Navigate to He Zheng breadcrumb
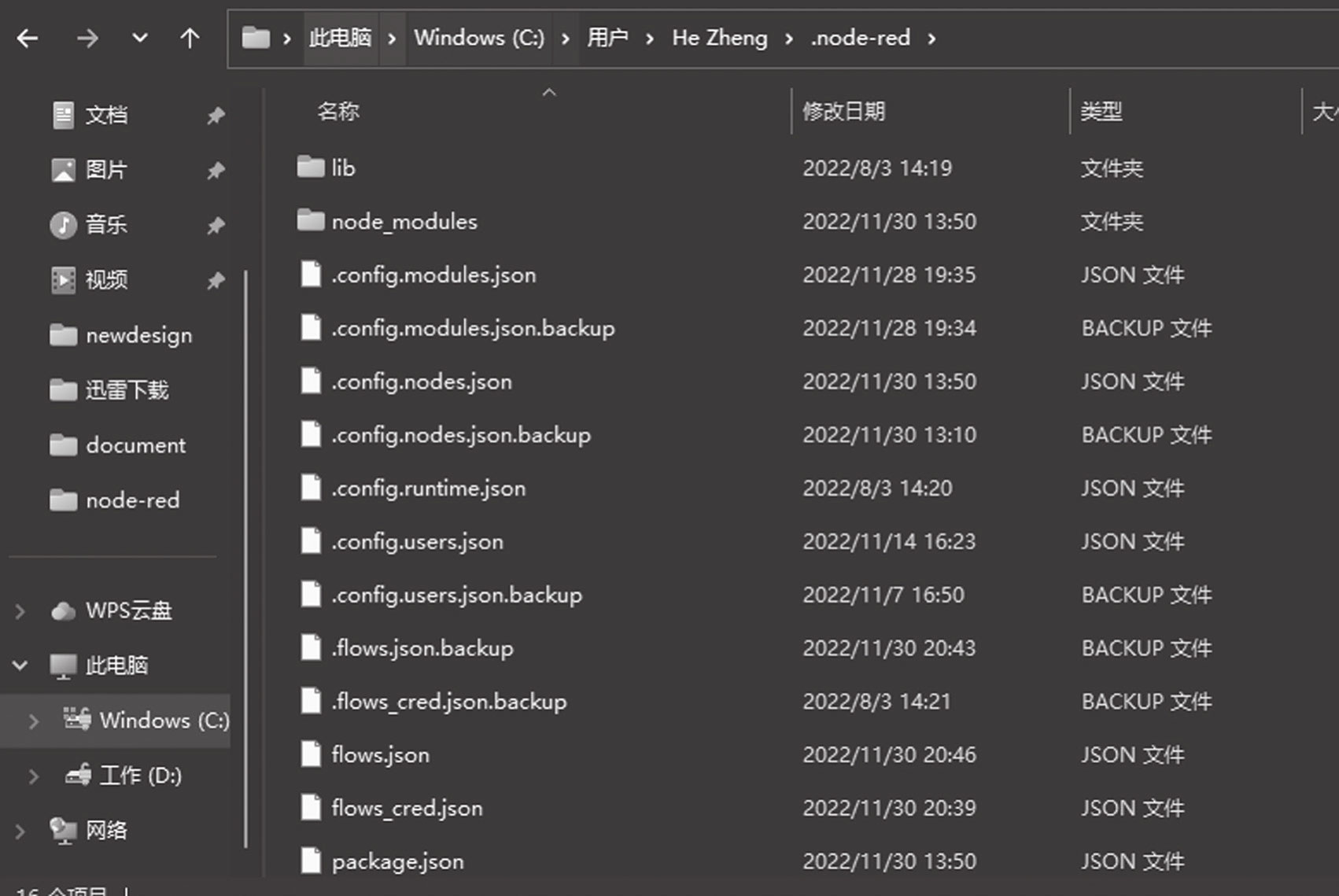 (x=720, y=38)
